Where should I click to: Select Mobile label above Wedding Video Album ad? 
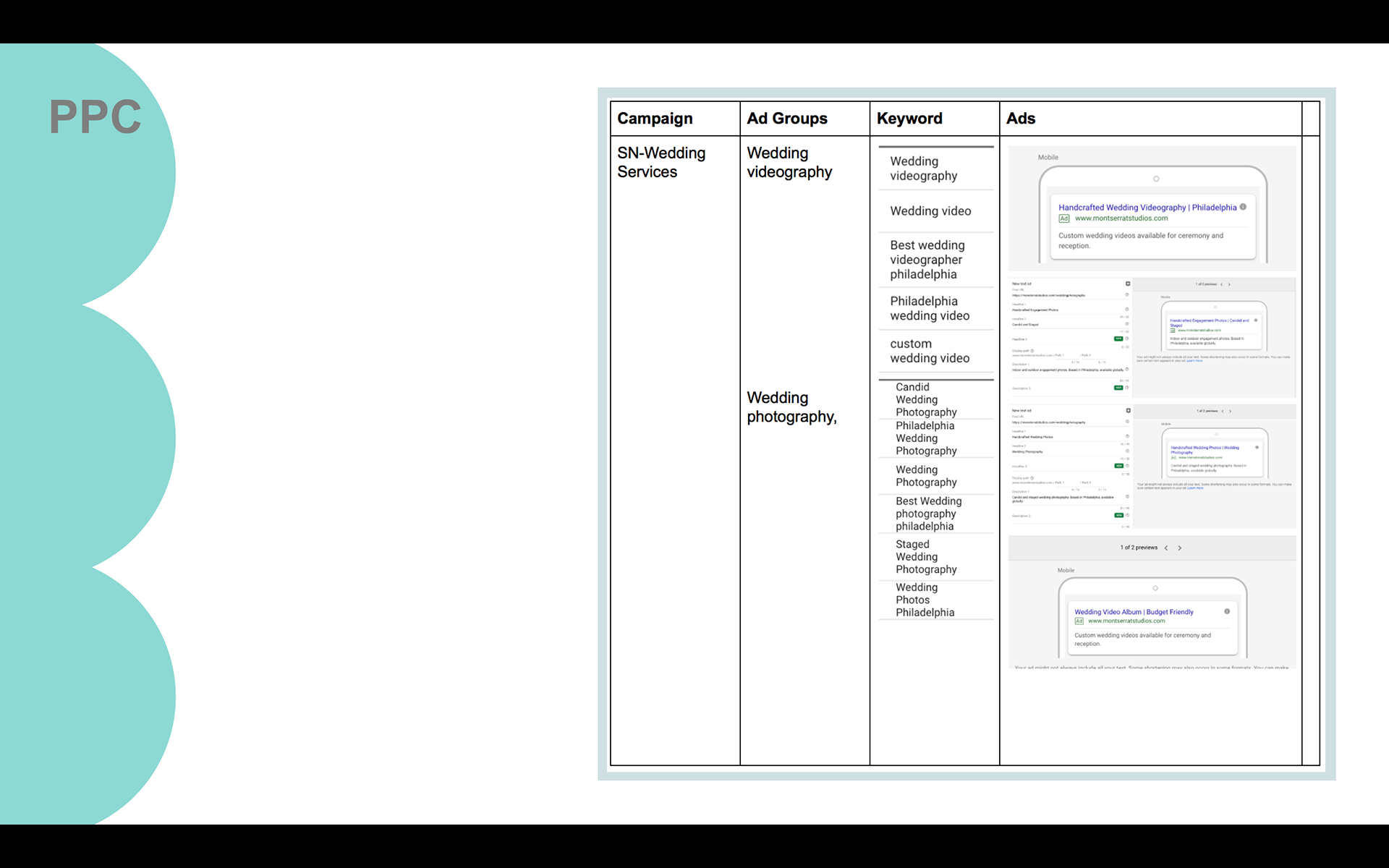[x=1066, y=570]
